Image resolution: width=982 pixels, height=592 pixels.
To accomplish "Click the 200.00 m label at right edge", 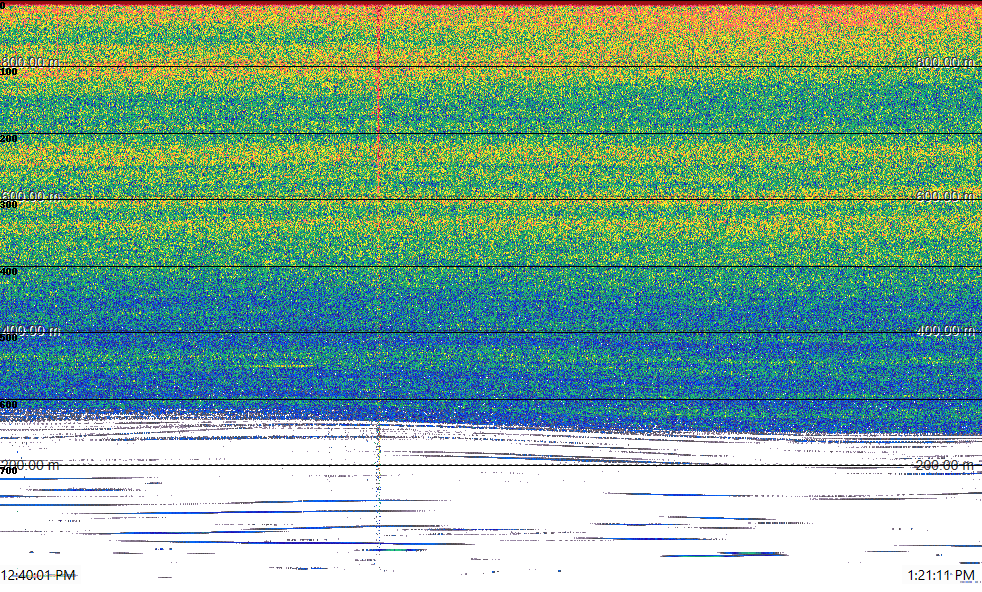I will [945, 465].
